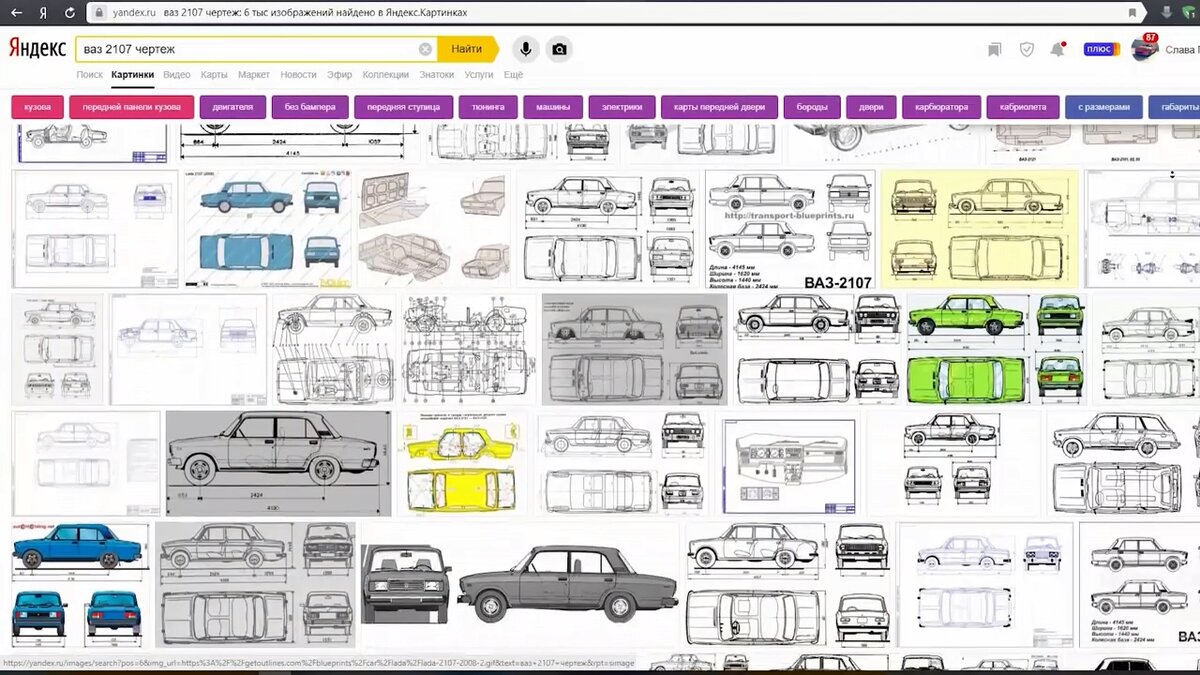Apply the 'карбюратора' filter chip
The image size is (1200, 675).
941,107
